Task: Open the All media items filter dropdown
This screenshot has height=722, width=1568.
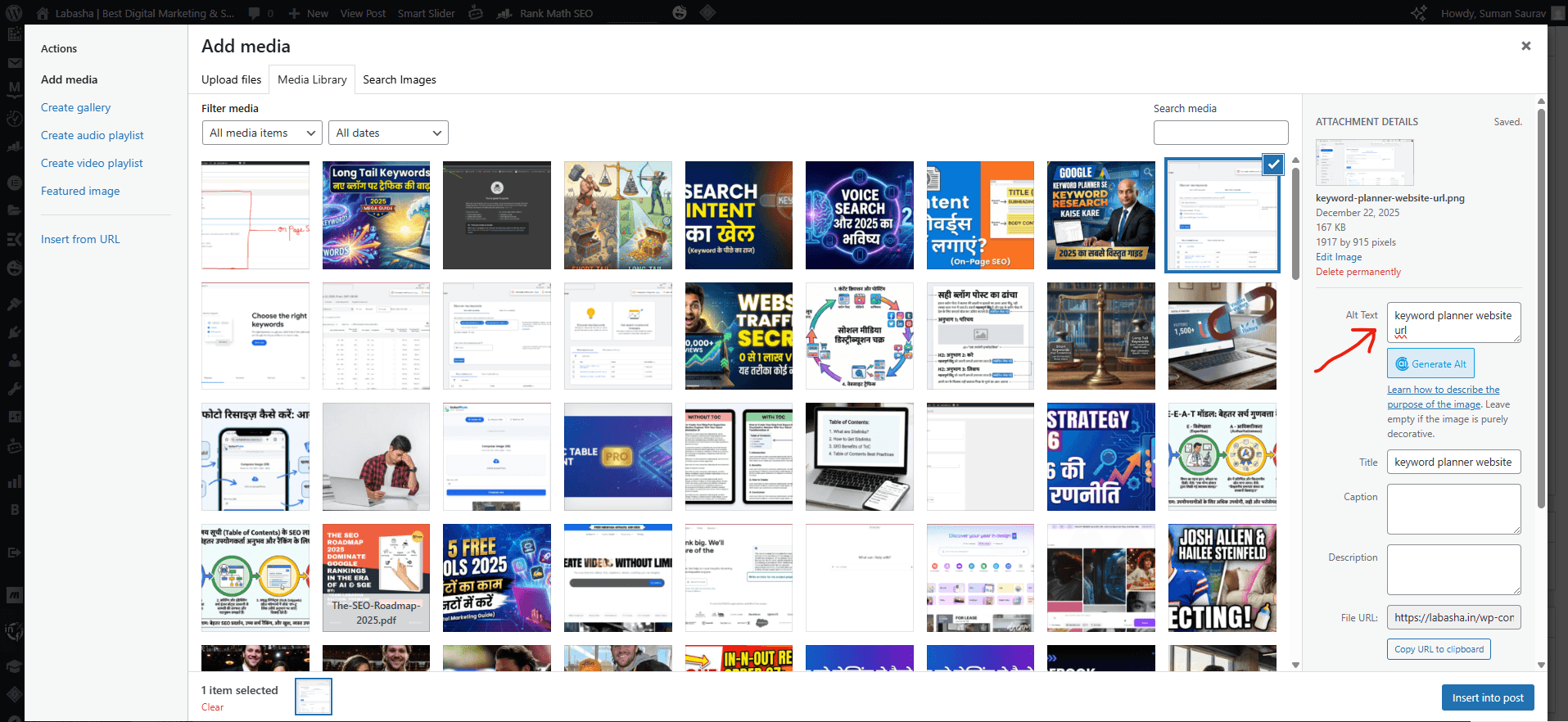Action: 262,133
